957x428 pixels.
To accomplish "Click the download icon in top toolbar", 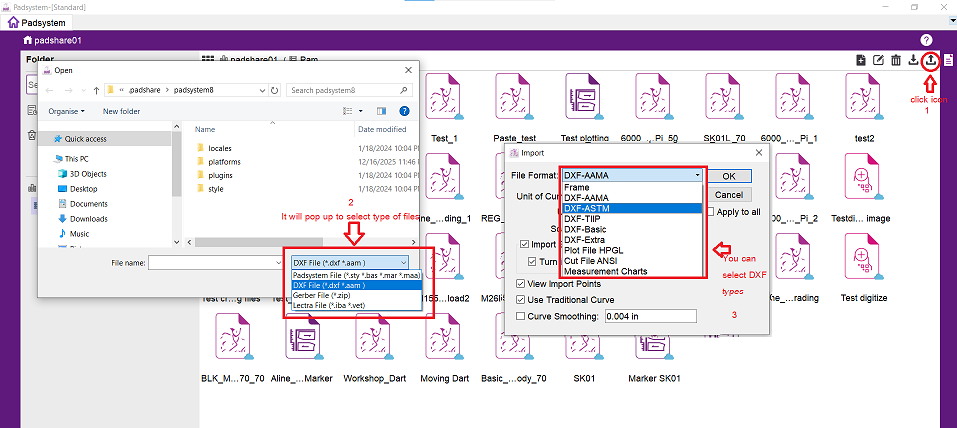I will (x=913, y=60).
